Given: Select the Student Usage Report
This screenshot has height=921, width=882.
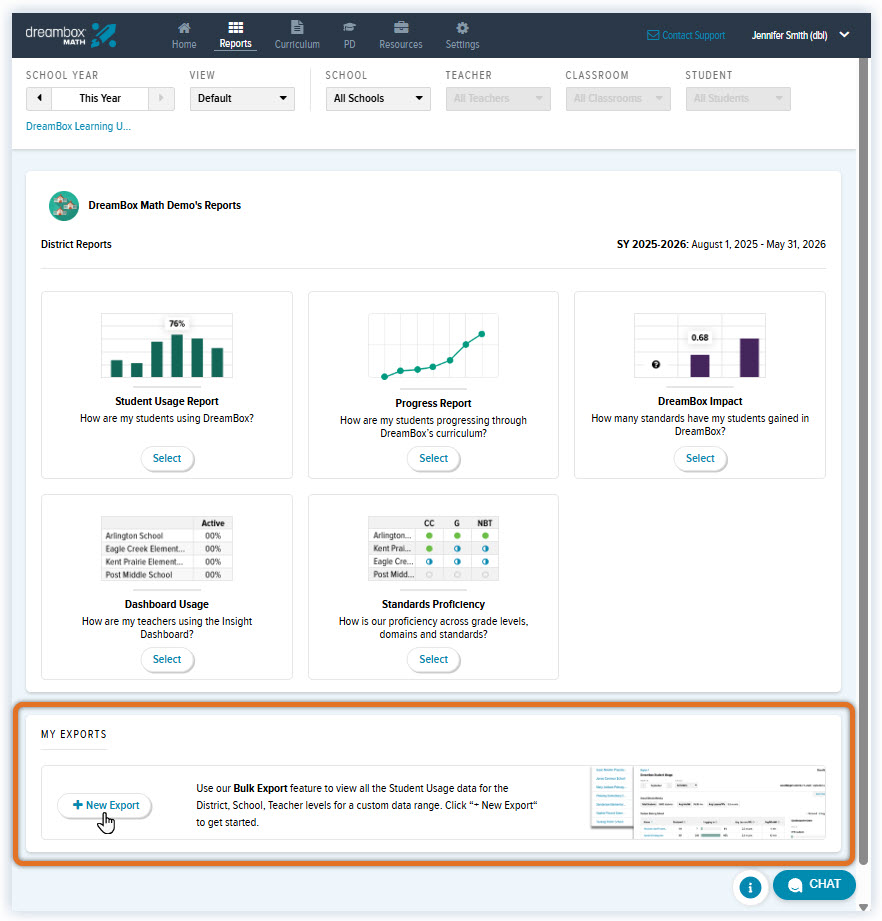Looking at the screenshot, I should pos(167,458).
